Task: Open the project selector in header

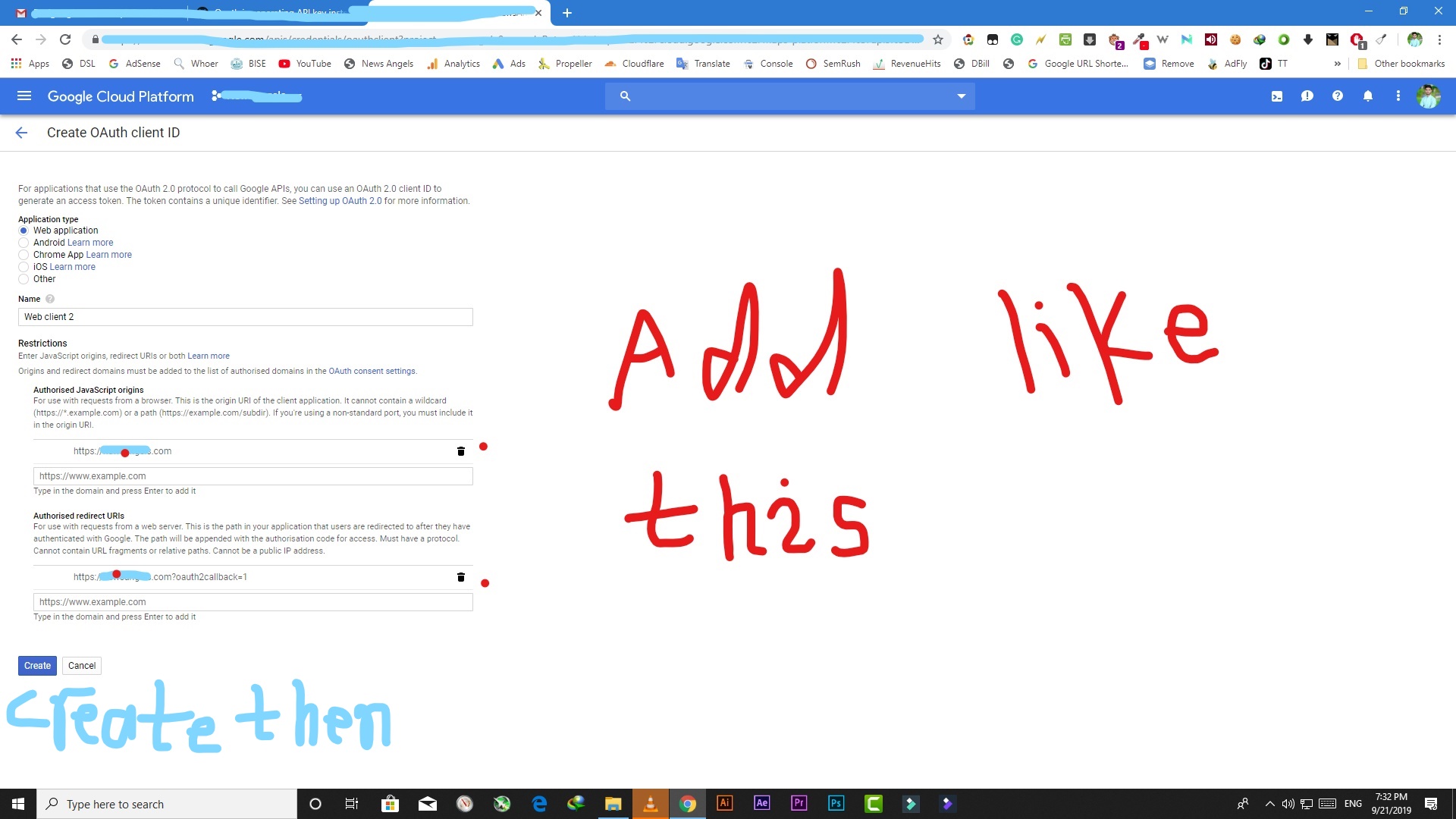Action: (x=256, y=96)
